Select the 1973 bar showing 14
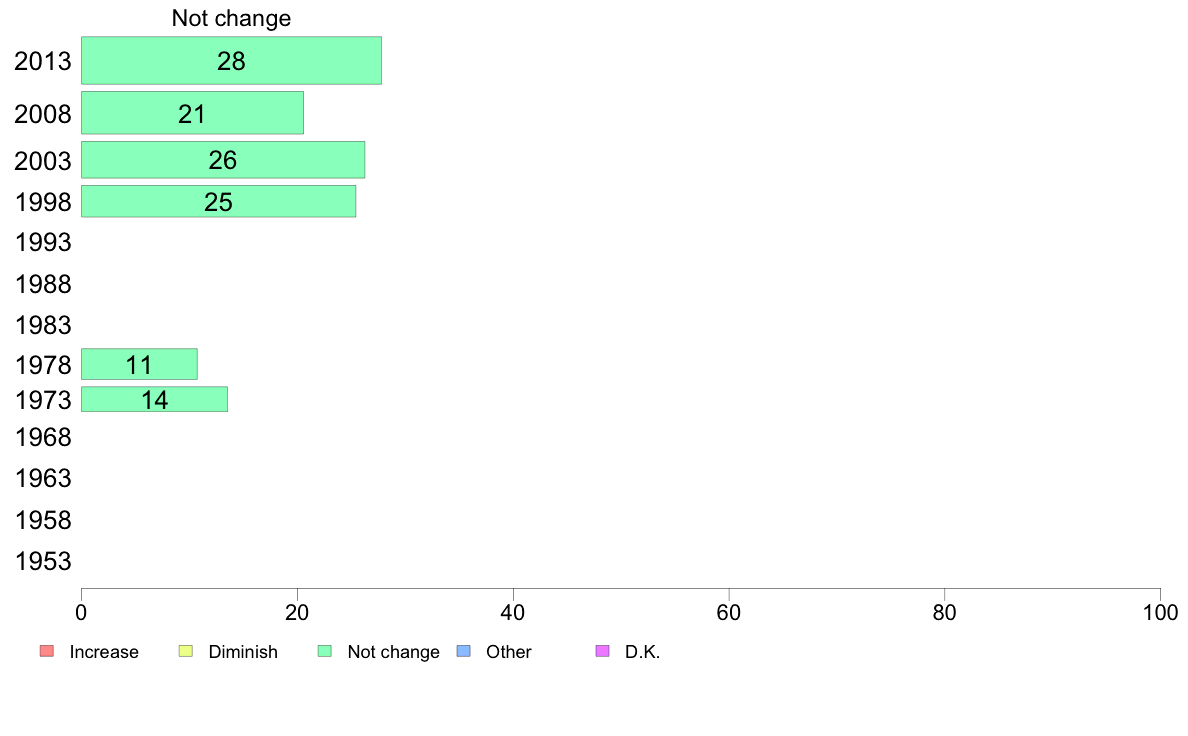The width and height of the screenshot is (1188, 736). [155, 399]
